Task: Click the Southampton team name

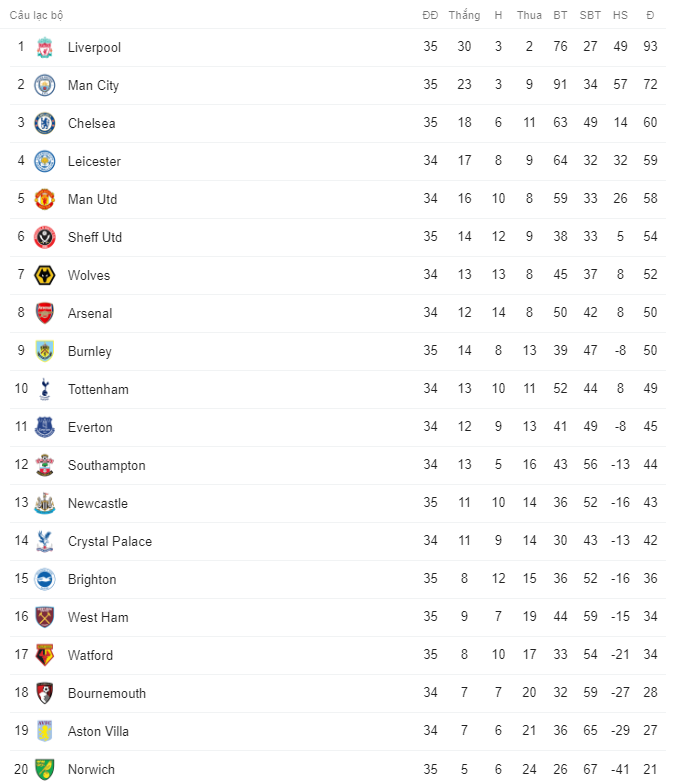Action: [107, 465]
